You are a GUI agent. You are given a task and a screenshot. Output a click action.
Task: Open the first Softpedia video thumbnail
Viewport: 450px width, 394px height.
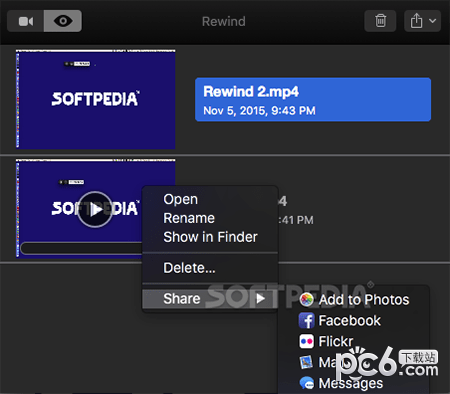pos(96,99)
